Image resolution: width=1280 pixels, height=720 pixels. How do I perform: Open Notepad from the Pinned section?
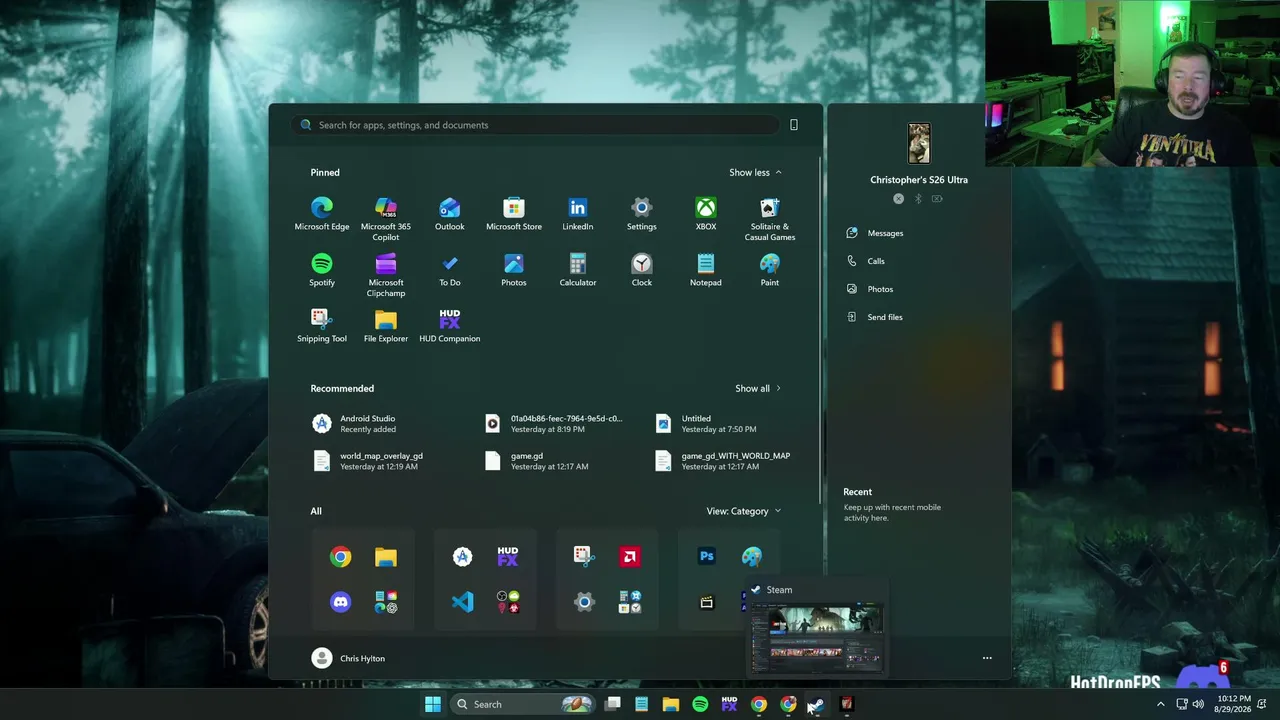pyautogui.click(x=706, y=270)
